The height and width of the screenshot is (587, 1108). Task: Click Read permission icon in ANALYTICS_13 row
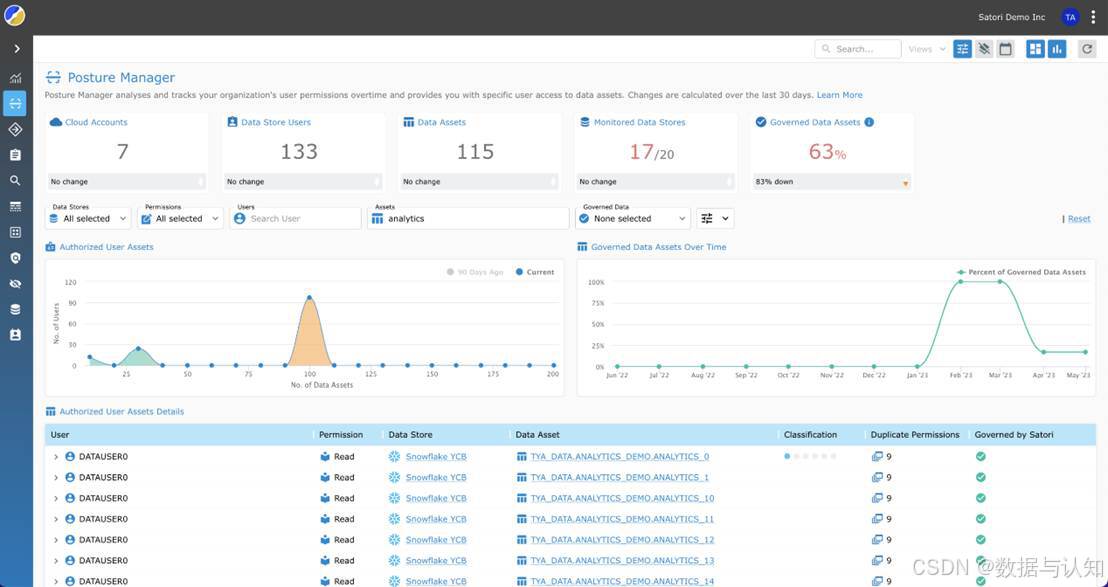[325, 560]
